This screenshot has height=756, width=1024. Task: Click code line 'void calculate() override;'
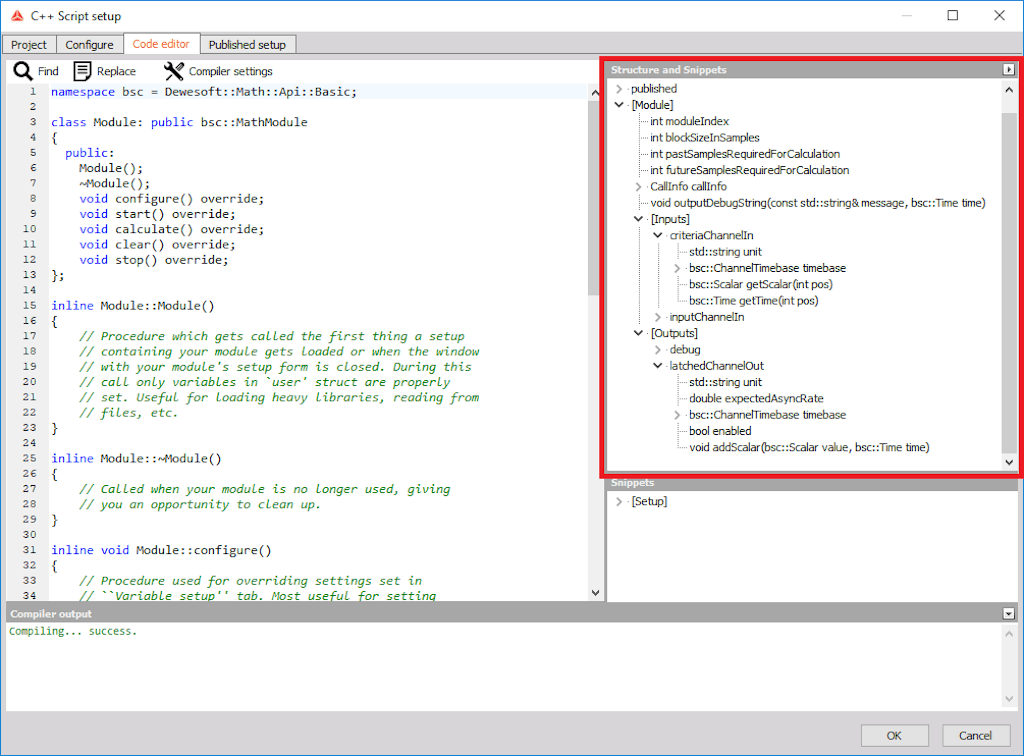[171, 229]
